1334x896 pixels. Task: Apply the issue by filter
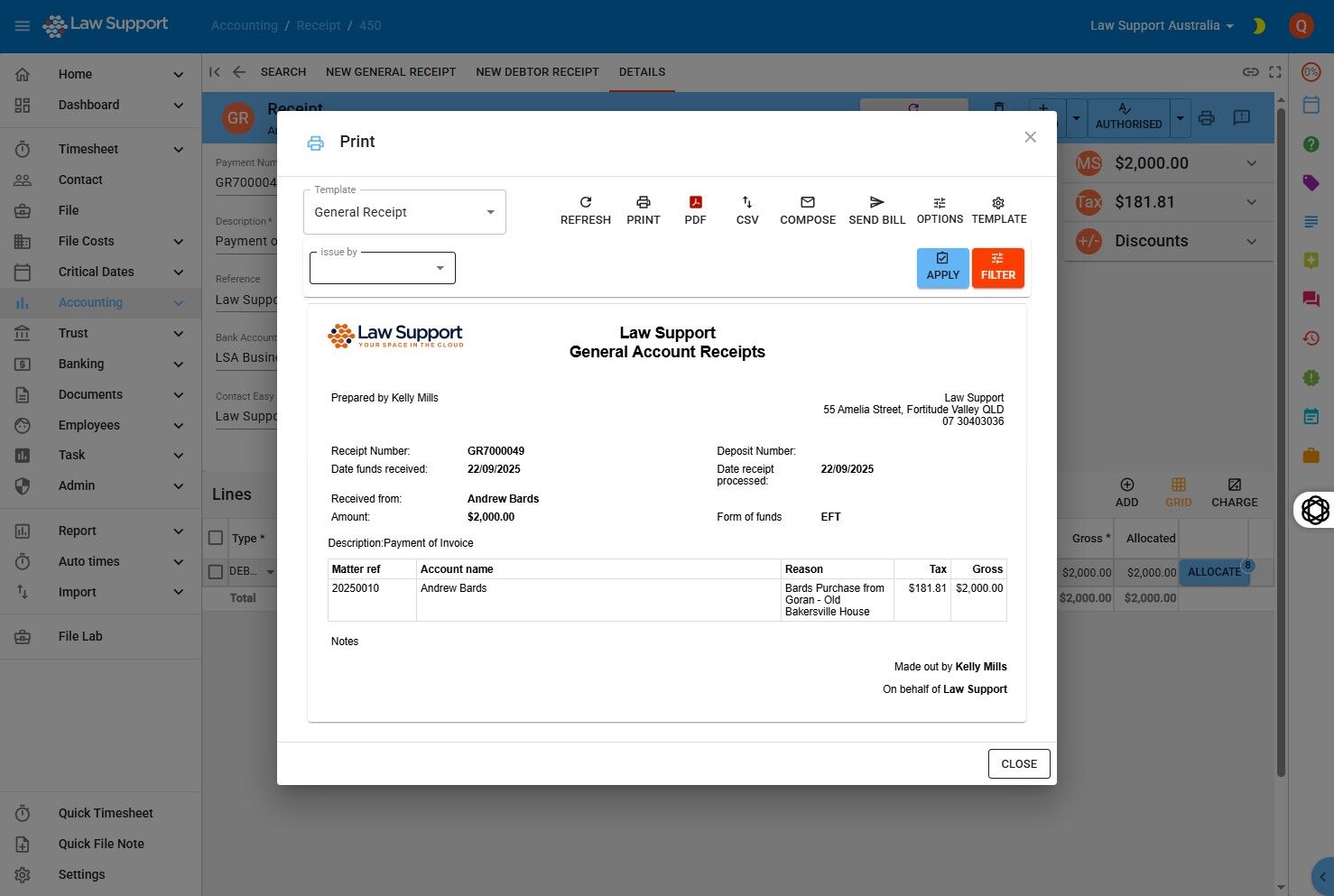(x=942, y=268)
